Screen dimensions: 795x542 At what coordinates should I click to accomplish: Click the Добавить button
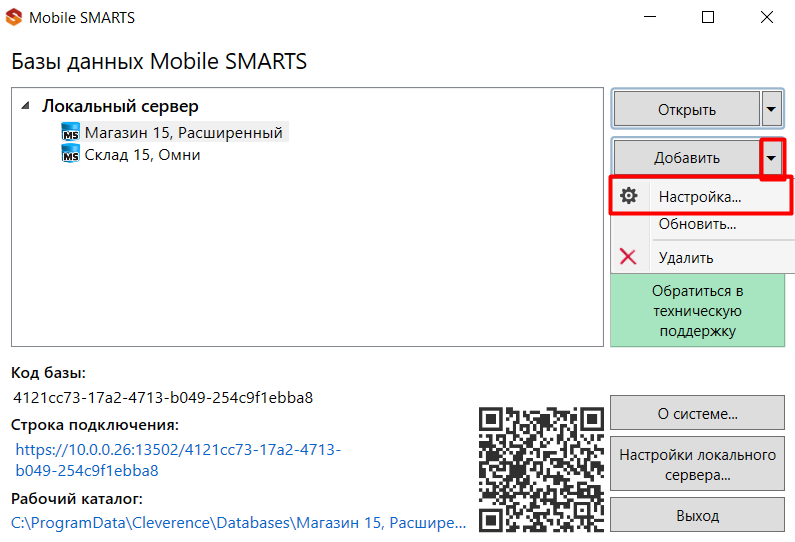[687, 158]
